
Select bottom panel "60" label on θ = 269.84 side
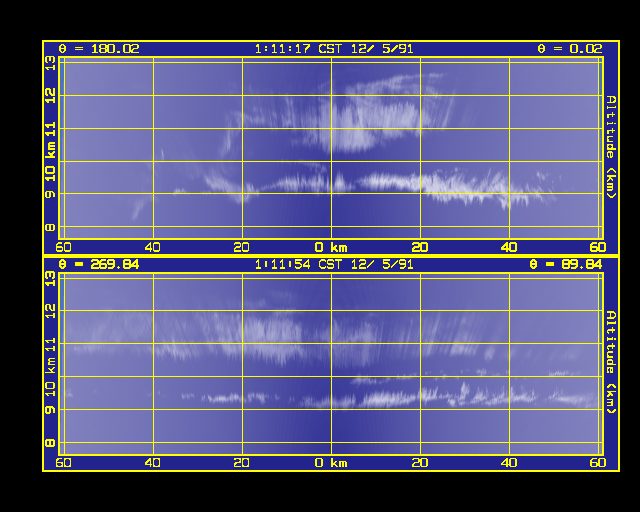pos(63,463)
